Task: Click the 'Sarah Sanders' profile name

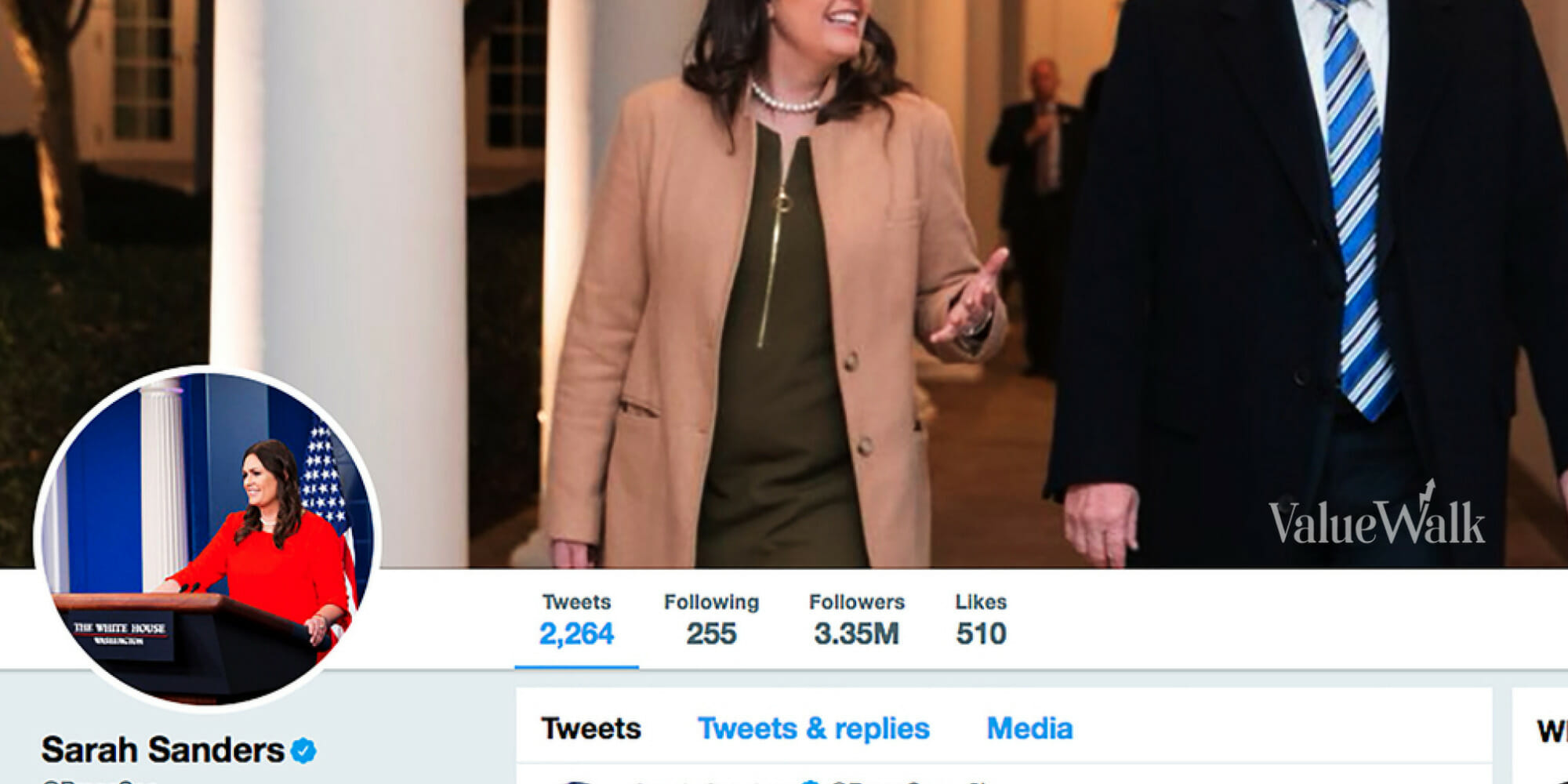Action: pos(162,750)
